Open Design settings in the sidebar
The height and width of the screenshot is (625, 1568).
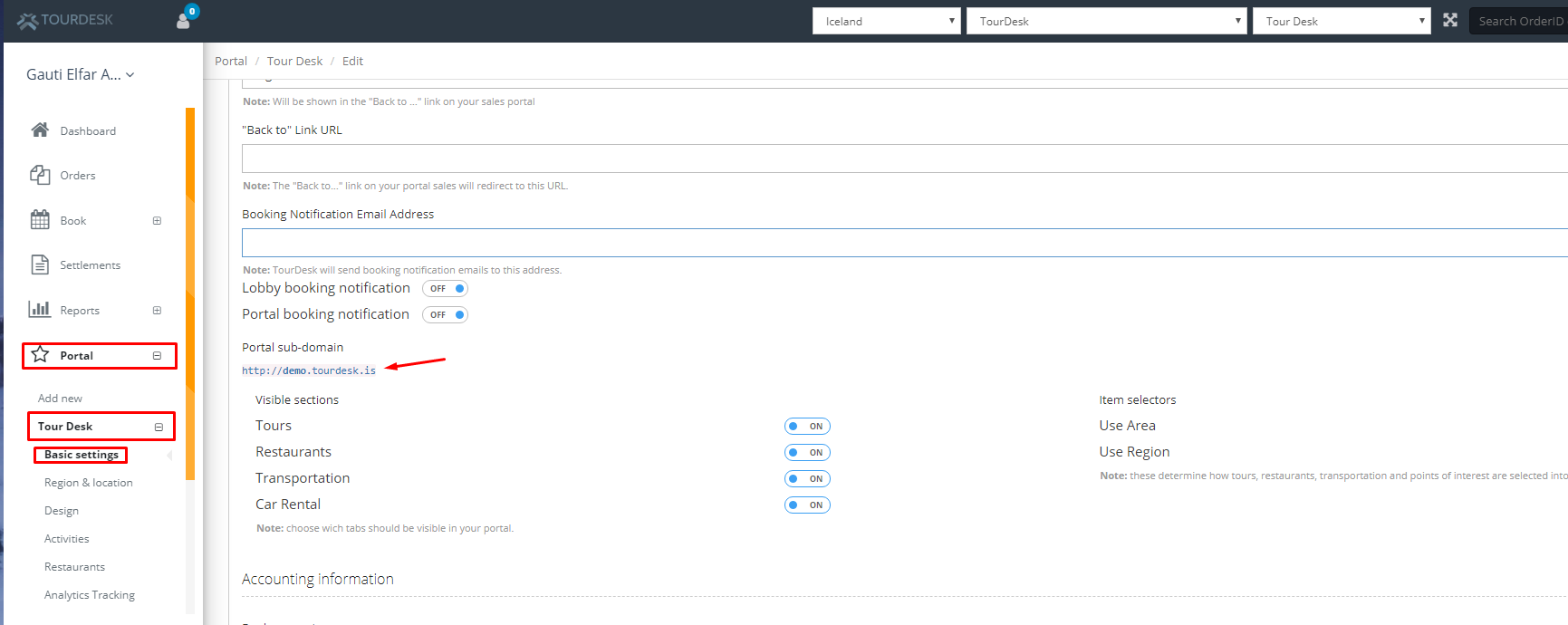point(62,511)
